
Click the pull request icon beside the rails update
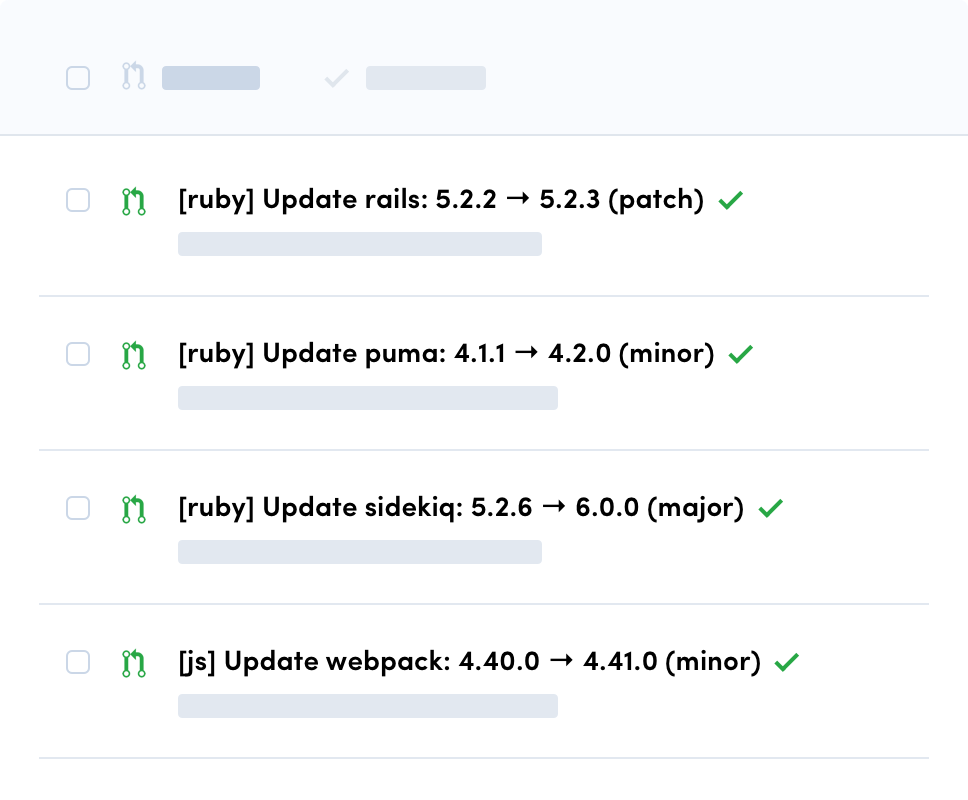click(x=134, y=201)
